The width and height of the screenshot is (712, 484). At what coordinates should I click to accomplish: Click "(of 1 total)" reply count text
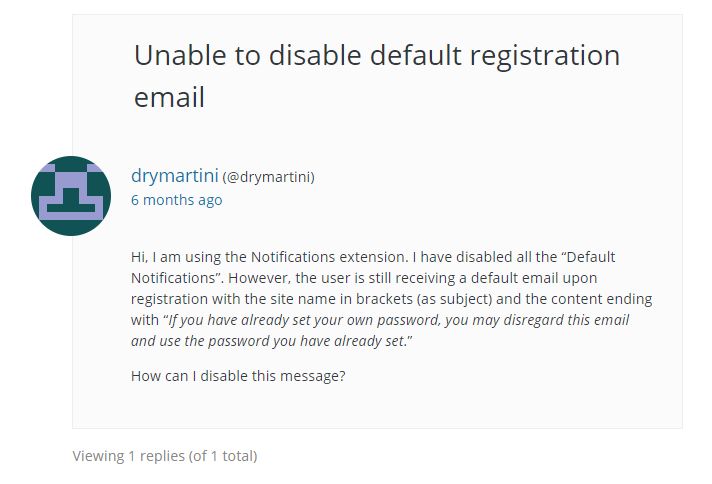223,456
